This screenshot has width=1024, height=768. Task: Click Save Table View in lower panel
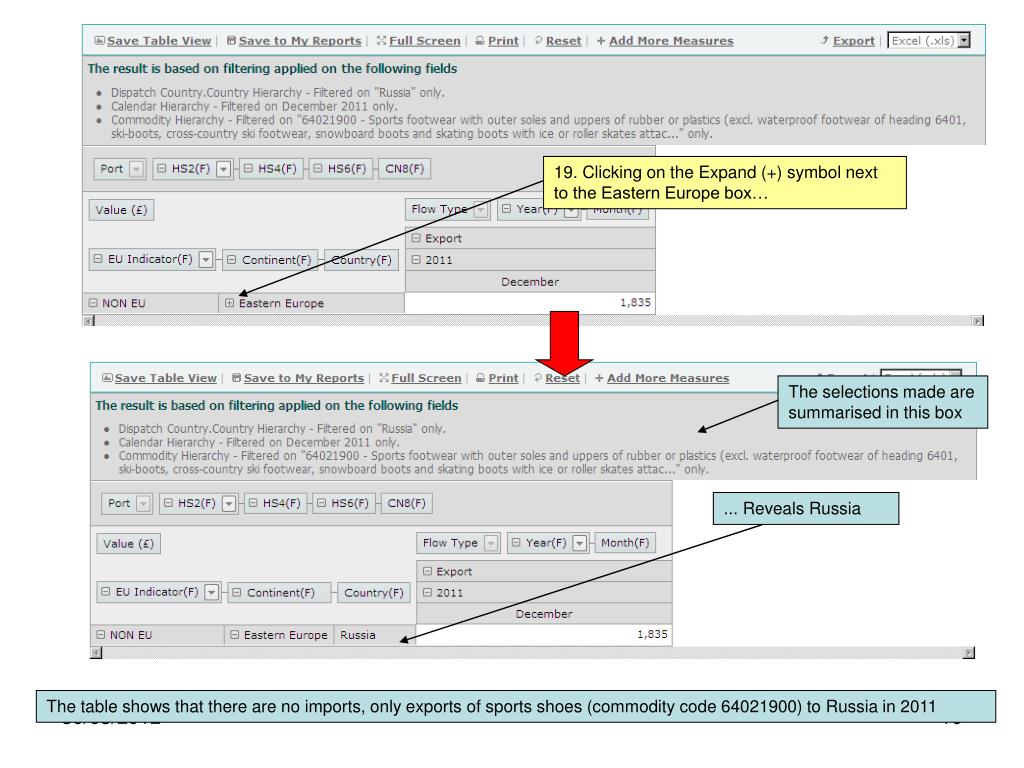(165, 378)
